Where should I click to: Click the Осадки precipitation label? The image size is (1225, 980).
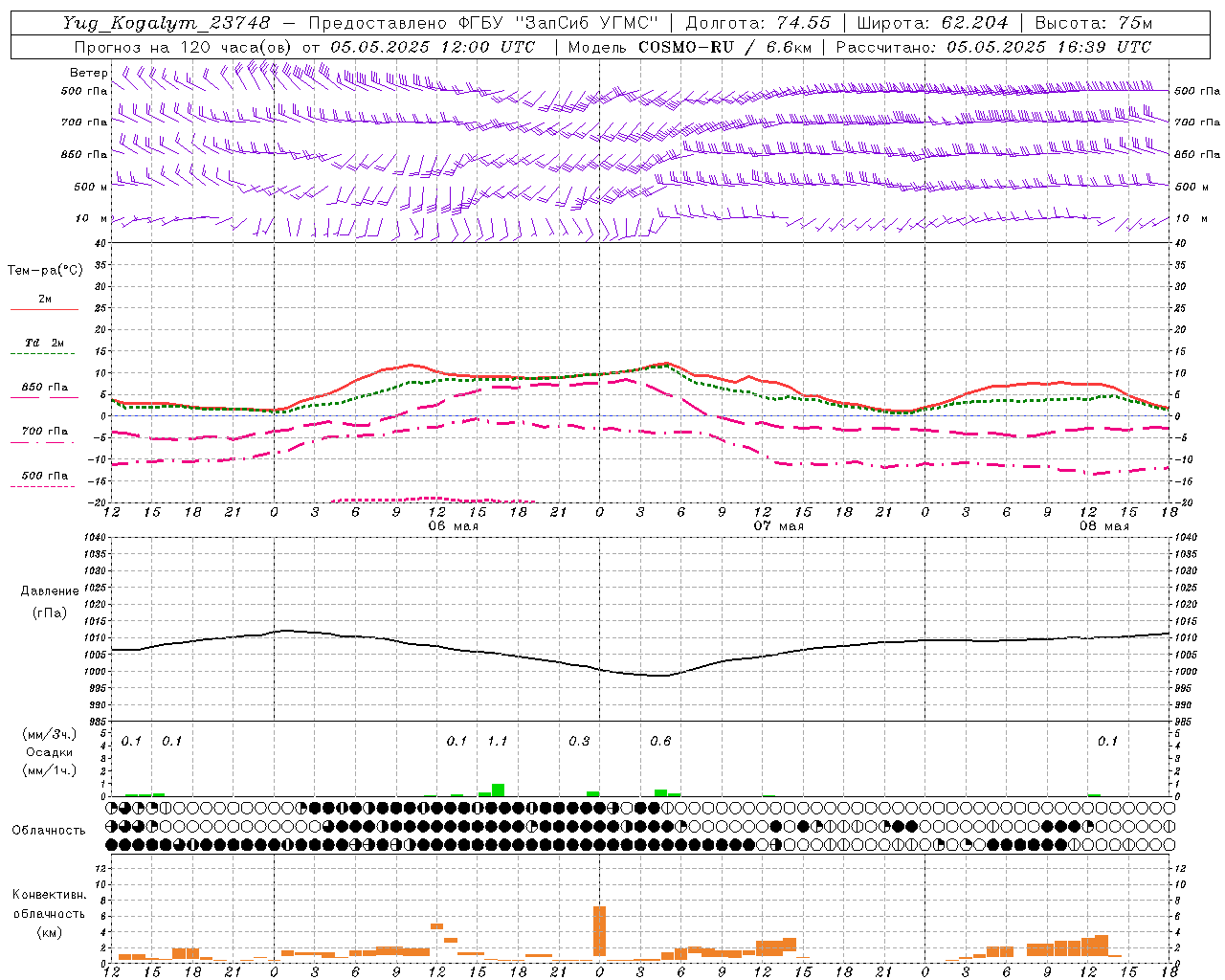(x=50, y=752)
